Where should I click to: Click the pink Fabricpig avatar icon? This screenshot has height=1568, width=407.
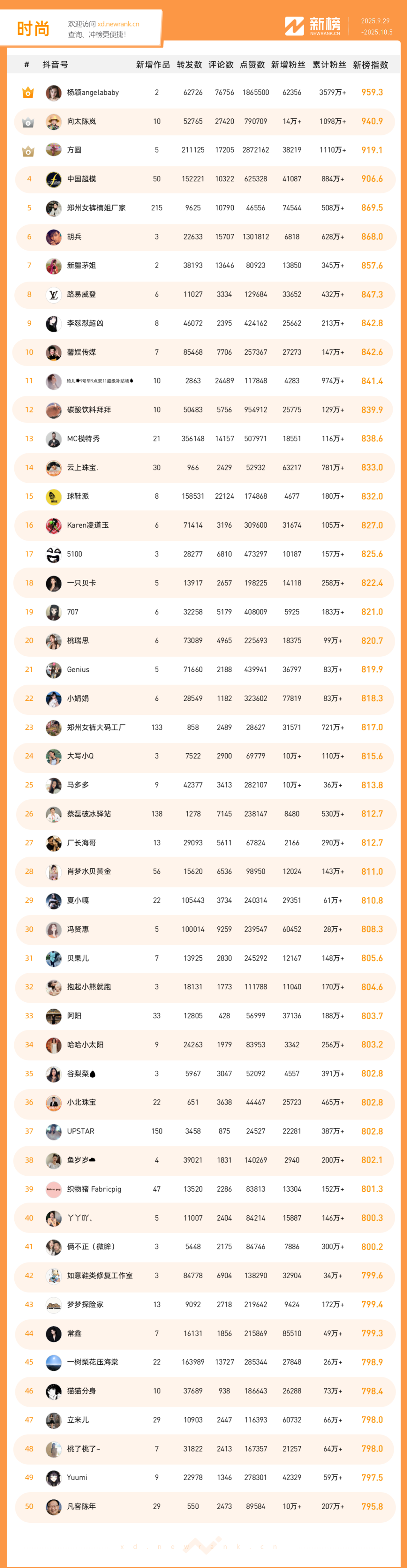[54, 1189]
